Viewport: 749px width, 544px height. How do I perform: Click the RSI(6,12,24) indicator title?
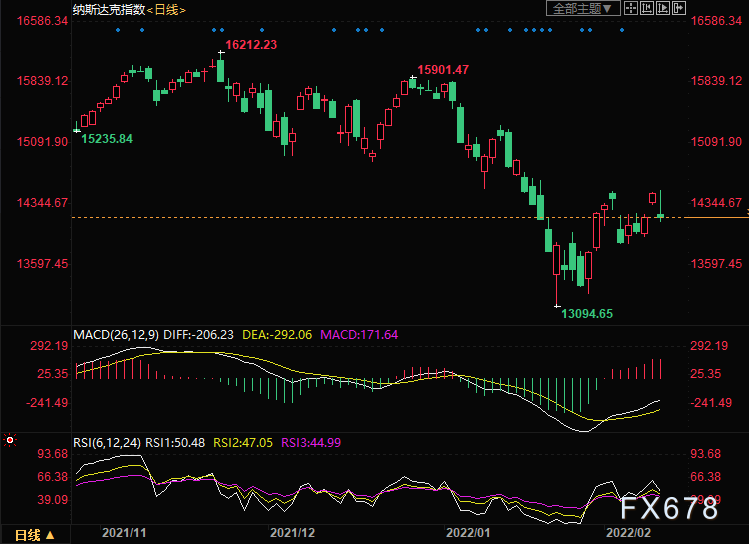(x=107, y=443)
